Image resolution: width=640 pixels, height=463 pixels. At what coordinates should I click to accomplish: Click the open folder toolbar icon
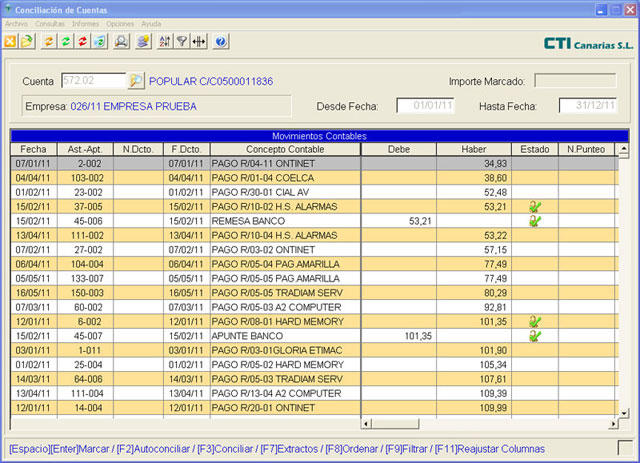(x=25, y=41)
